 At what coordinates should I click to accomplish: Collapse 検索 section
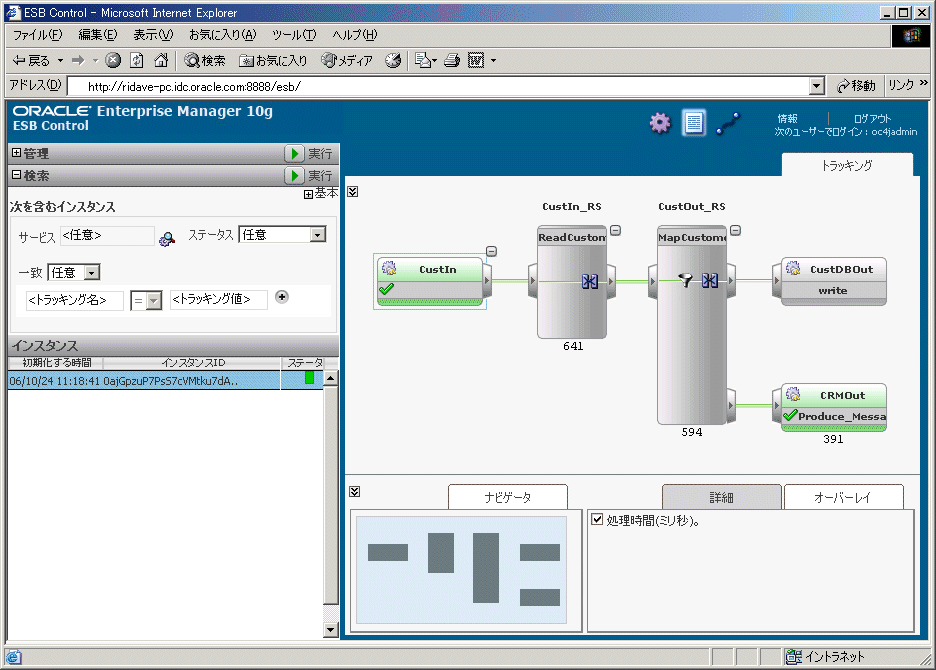coord(17,175)
